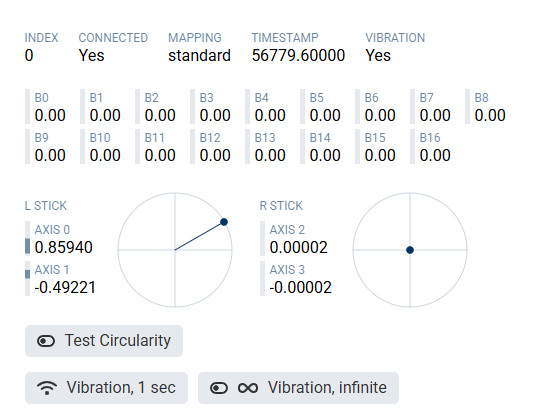The width and height of the screenshot is (553, 414).
Task: Click the B1 button value
Action: point(105,115)
